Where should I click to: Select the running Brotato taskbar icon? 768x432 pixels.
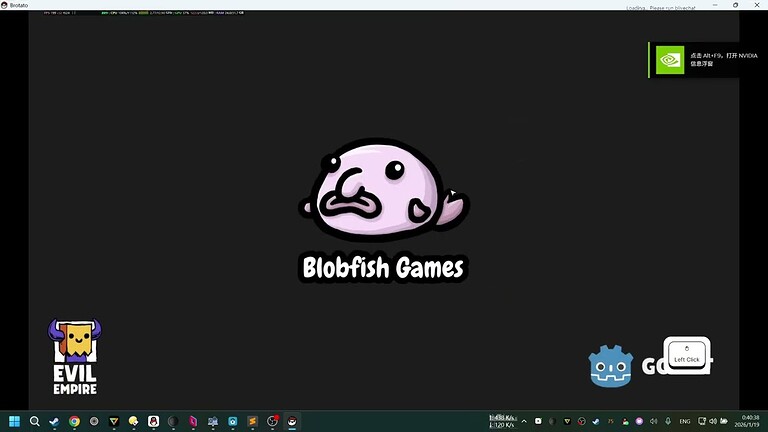(x=291, y=421)
